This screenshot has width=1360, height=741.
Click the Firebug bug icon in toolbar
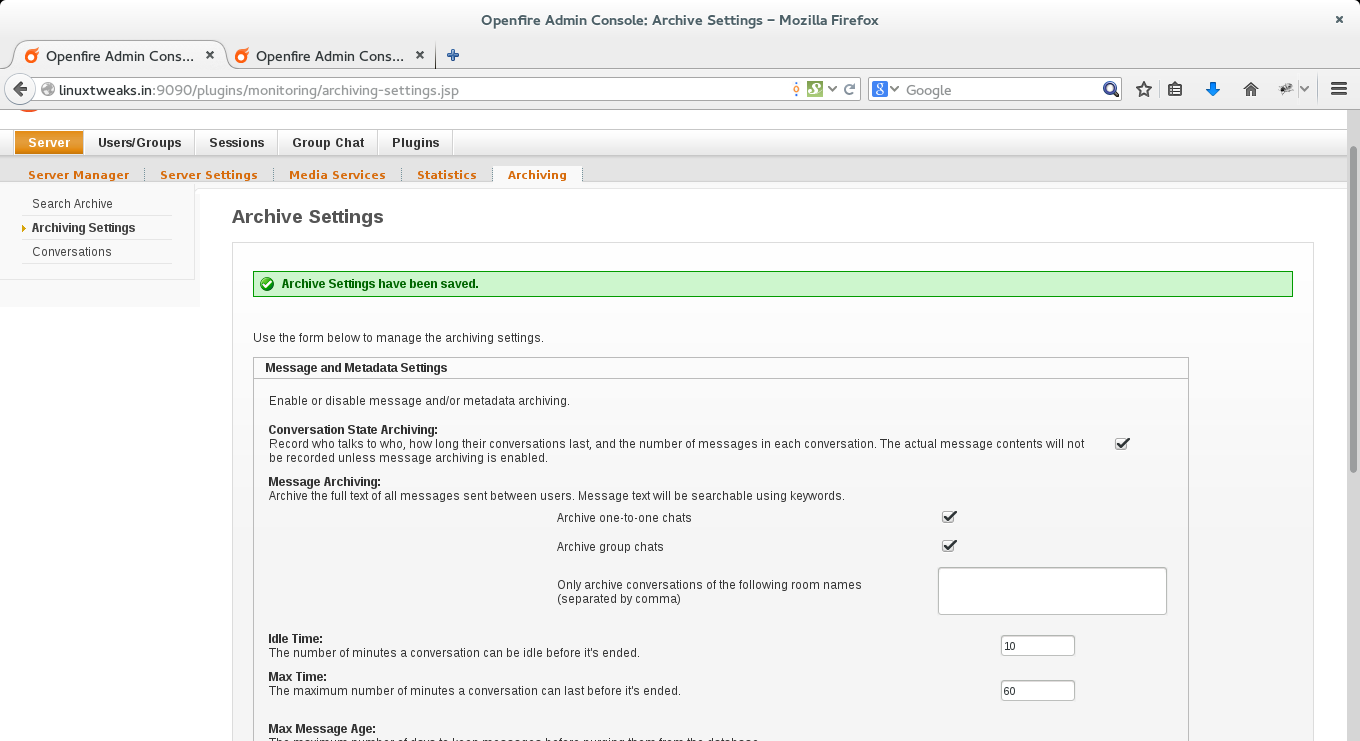pyautogui.click(x=1287, y=89)
